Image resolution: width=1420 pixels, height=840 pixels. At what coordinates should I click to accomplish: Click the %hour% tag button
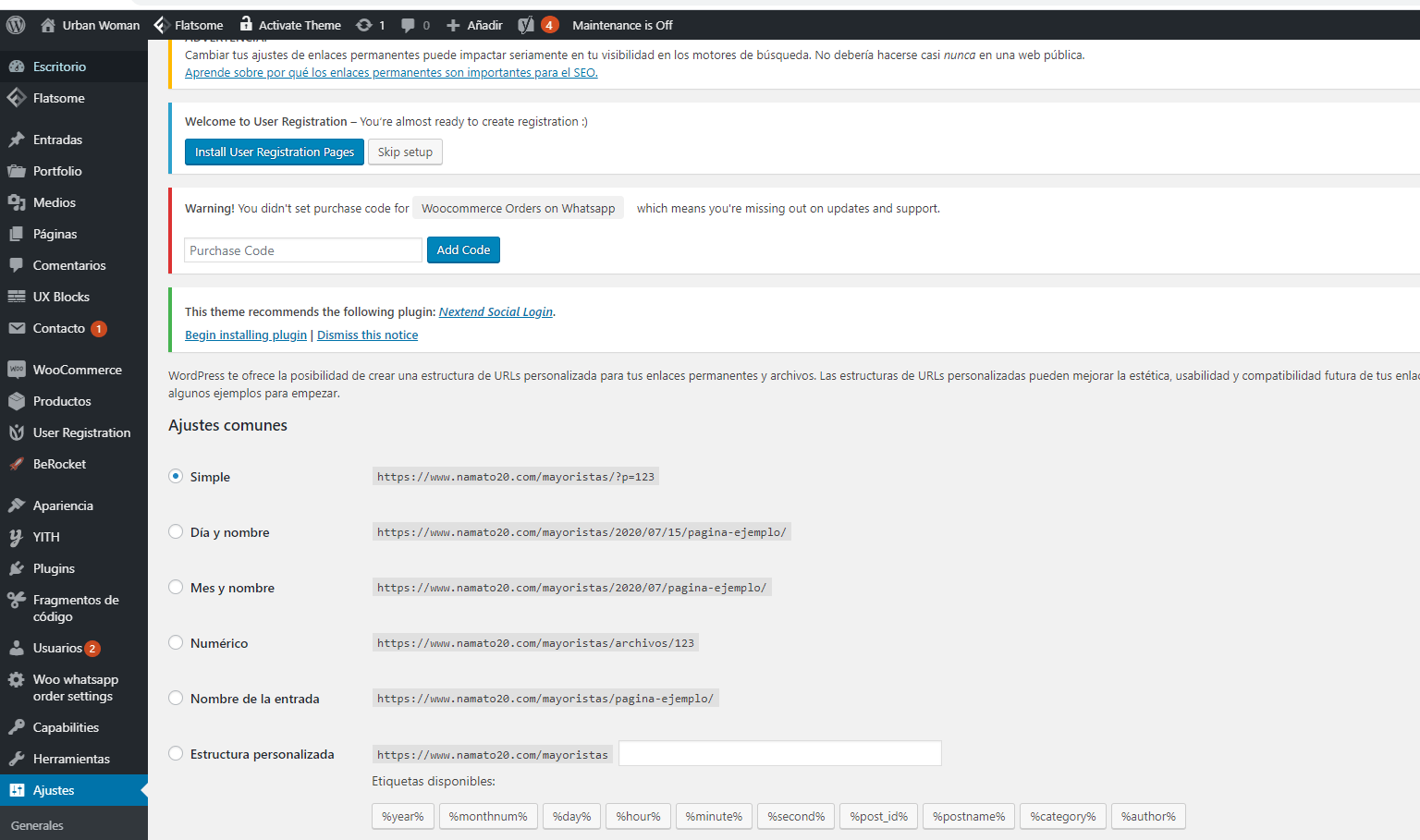tap(638, 816)
